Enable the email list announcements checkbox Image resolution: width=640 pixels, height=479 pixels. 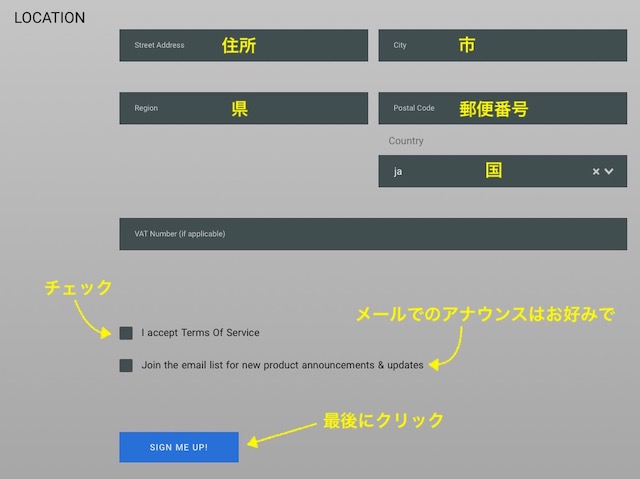click(126, 365)
